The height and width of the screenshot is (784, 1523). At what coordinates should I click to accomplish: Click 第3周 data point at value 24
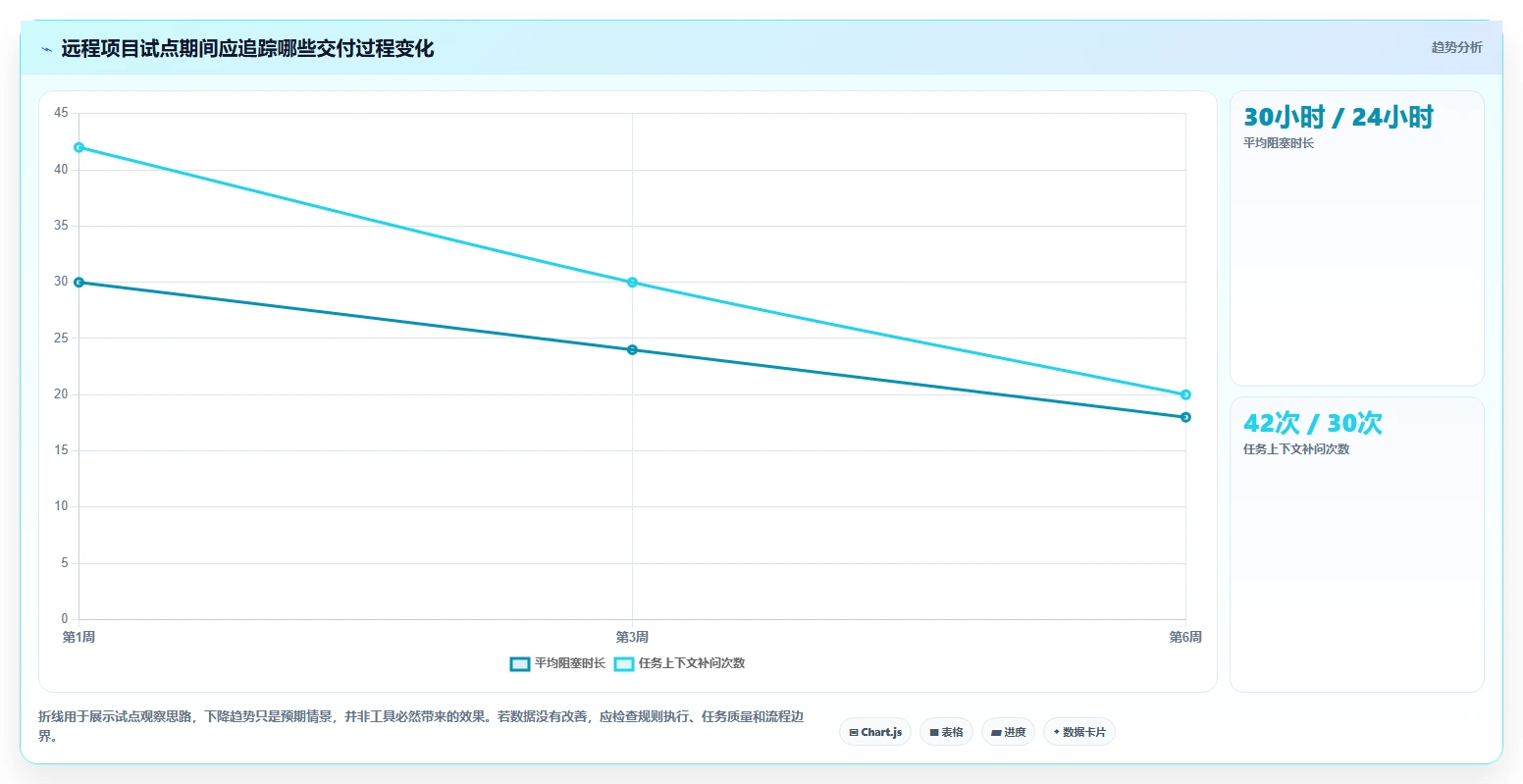(632, 350)
